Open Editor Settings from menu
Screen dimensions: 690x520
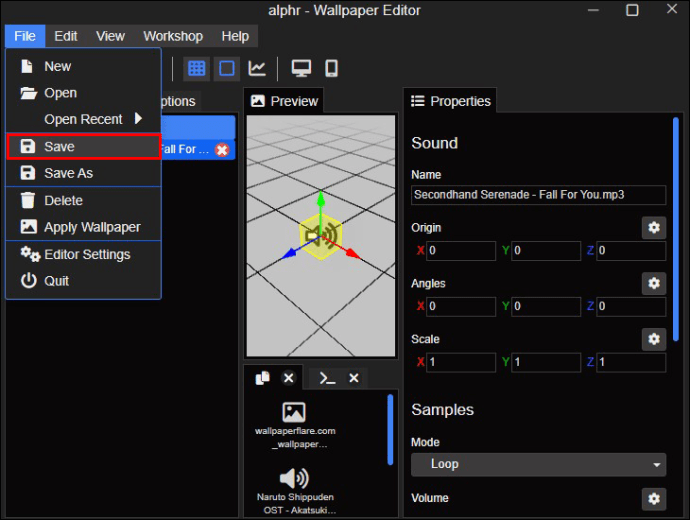point(83,254)
